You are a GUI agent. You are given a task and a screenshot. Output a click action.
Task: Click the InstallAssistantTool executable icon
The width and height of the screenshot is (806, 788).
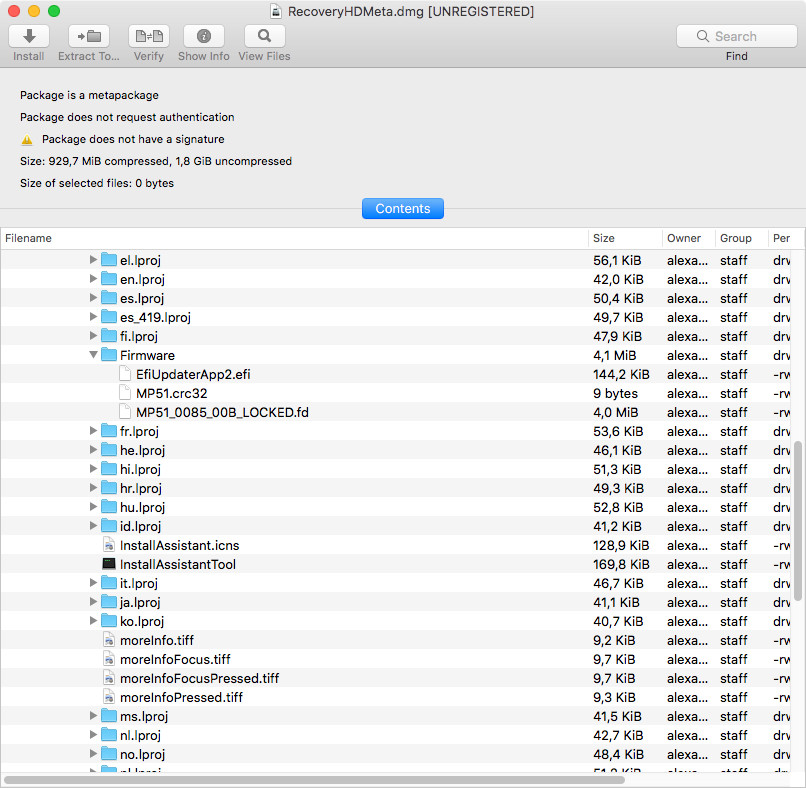tap(109, 564)
